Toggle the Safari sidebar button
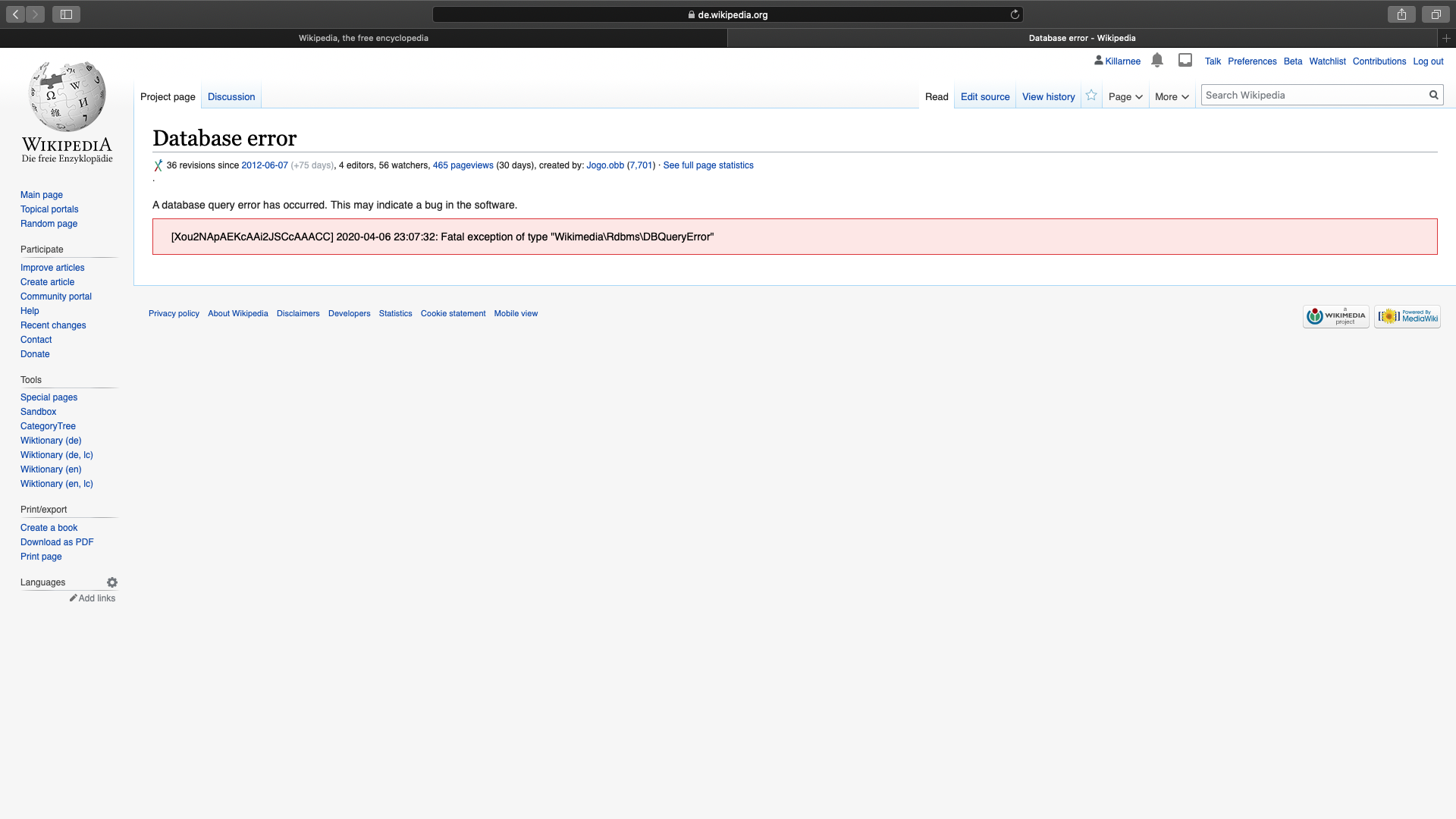The width and height of the screenshot is (1456, 819). click(x=66, y=14)
